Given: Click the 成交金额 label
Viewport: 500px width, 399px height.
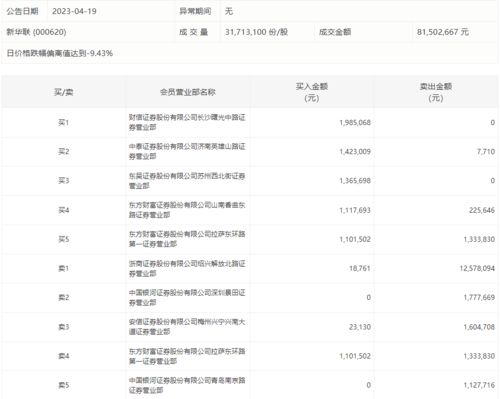Looking at the screenshot, I should pyautogui.click(x=335, y=32).
